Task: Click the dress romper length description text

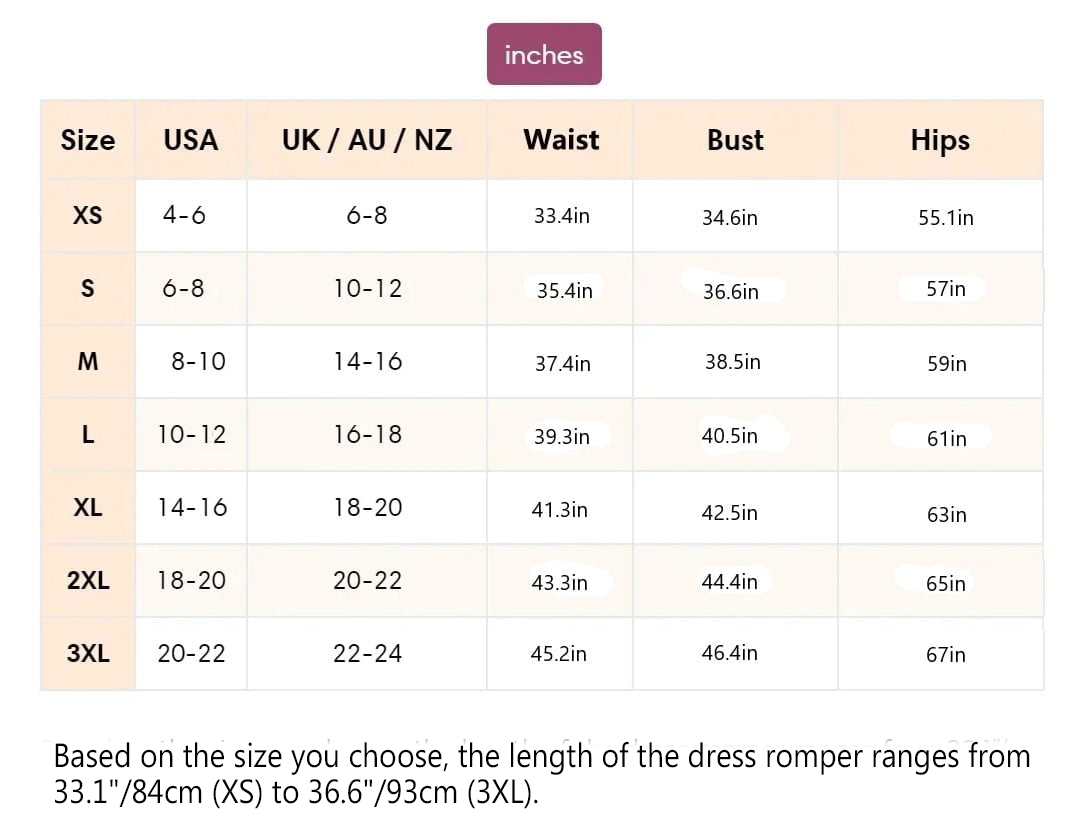Action: [x=542, y=774]
